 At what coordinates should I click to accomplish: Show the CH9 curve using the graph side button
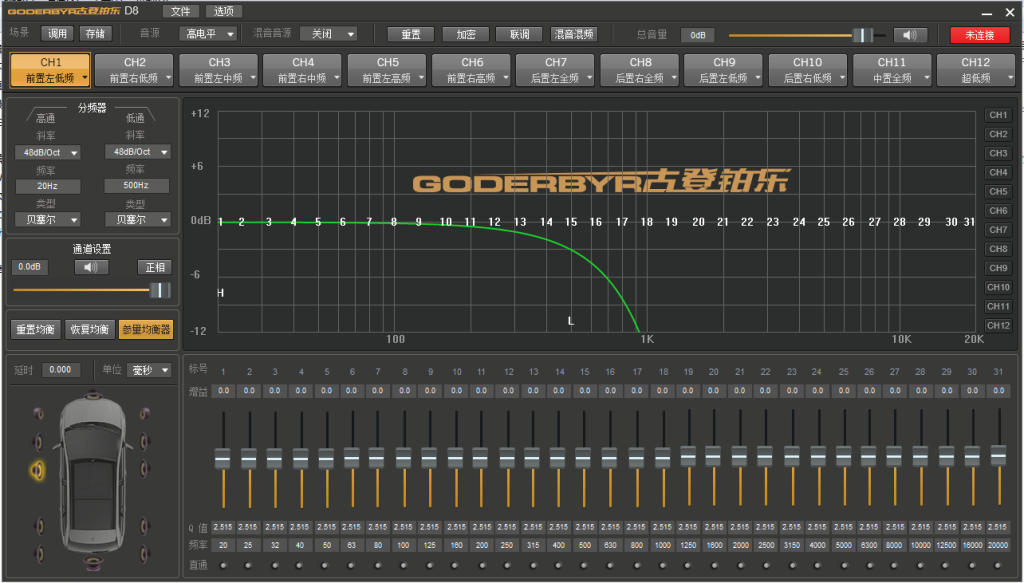point(998,268)
